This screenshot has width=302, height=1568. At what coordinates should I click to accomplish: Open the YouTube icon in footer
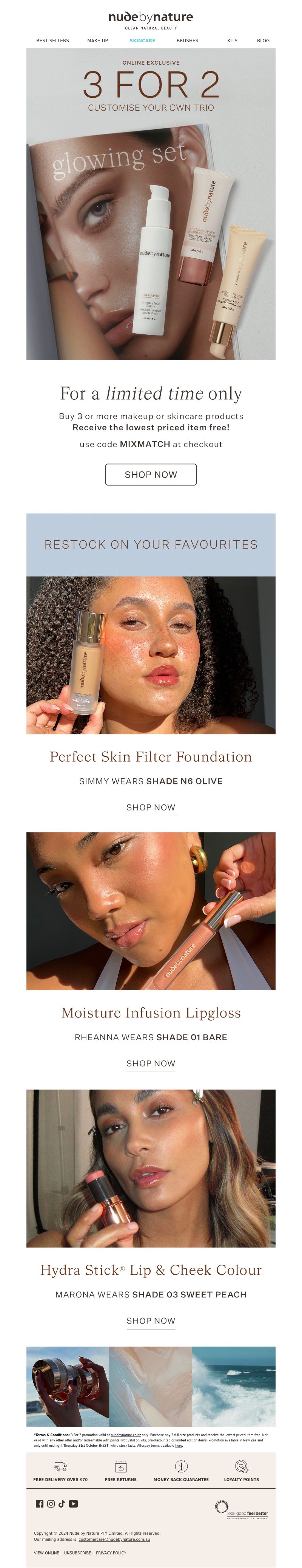pos(74,1503)
